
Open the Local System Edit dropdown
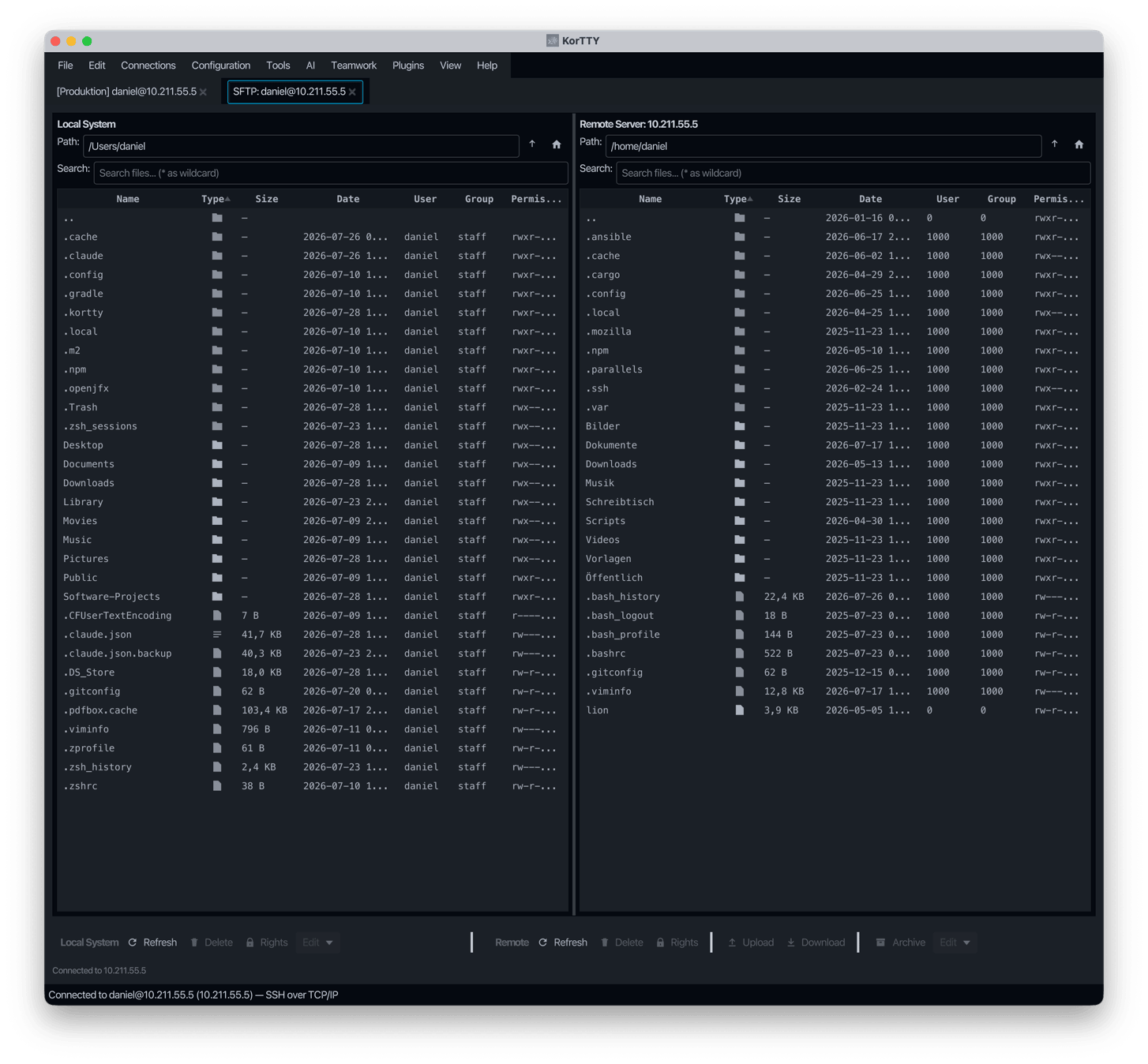click(x=318, y=942)
